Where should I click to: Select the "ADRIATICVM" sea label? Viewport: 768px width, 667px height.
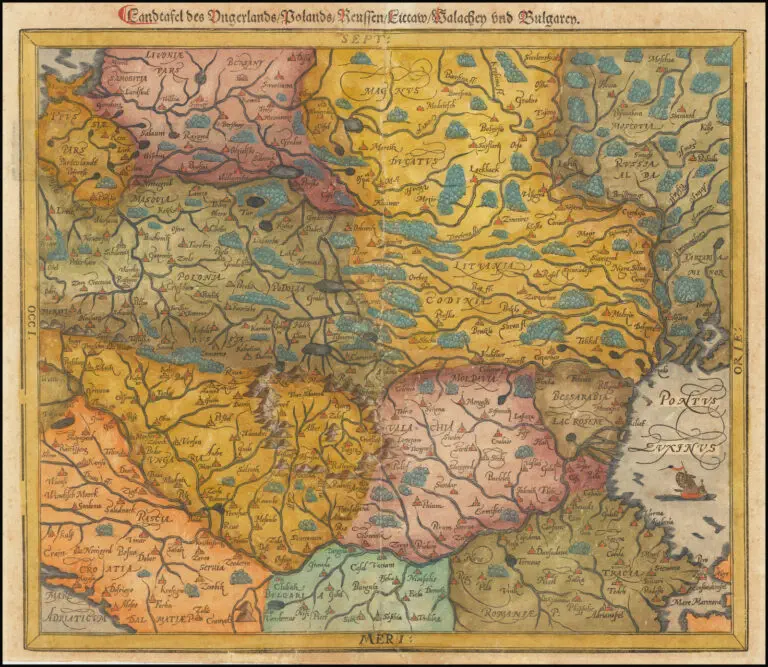tap(73, 617)
